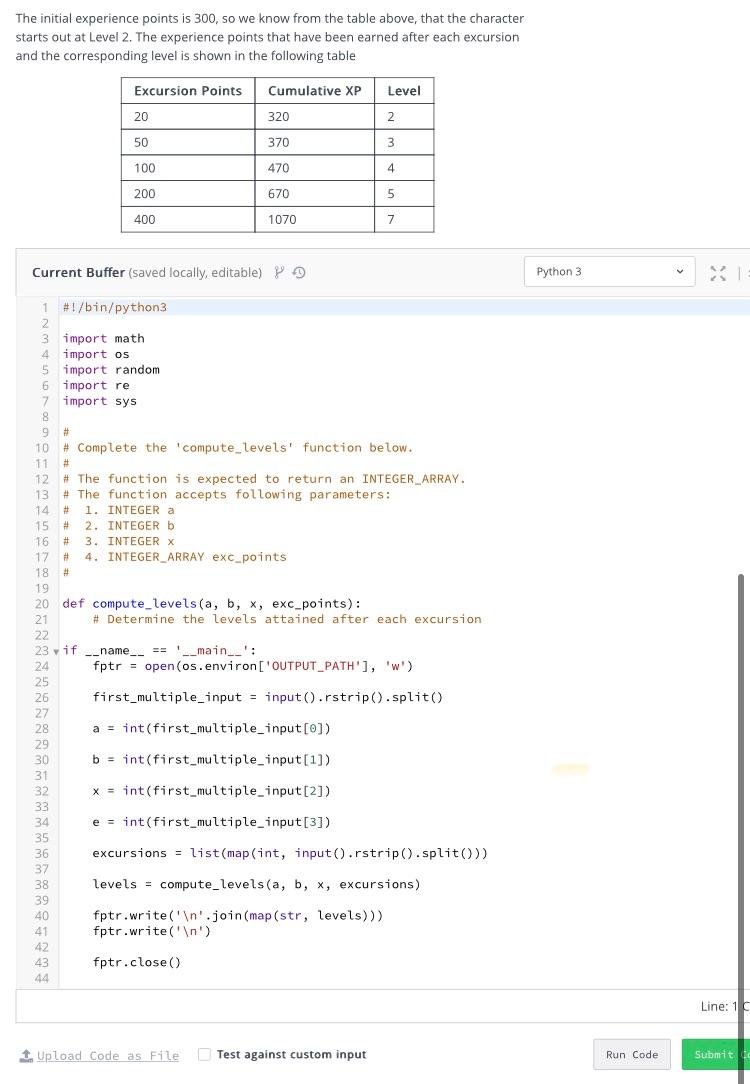This screenshot has height=1084, width=750.
Task: Click the 'levels = compute_levels' line
Action: (x=256, y=884)
